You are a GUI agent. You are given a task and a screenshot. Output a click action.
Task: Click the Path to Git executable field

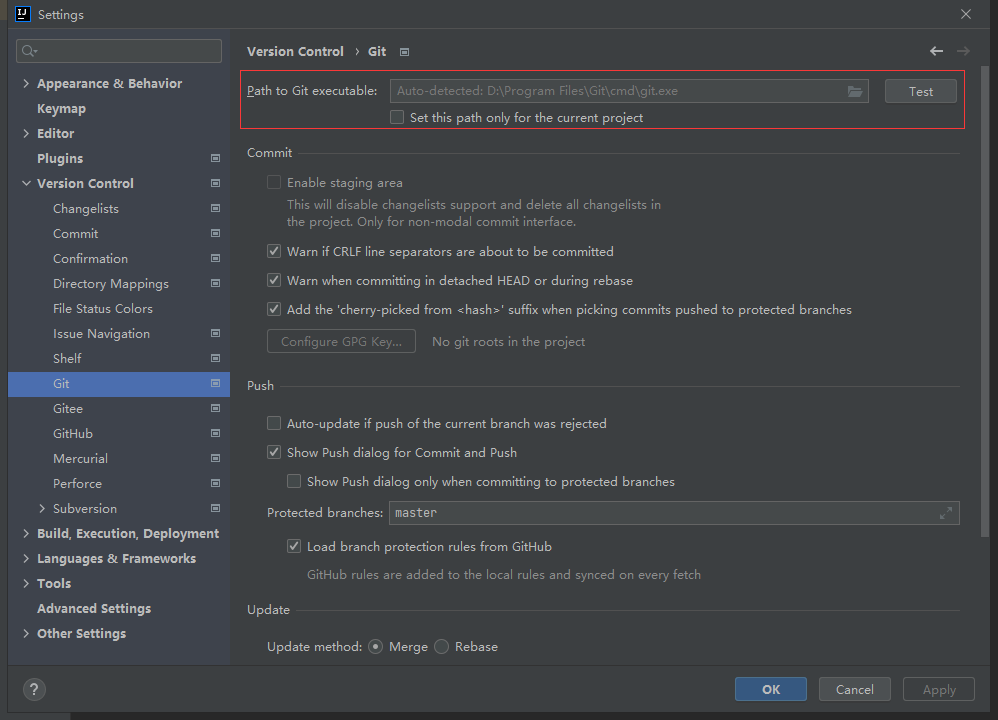coord(629,91)
